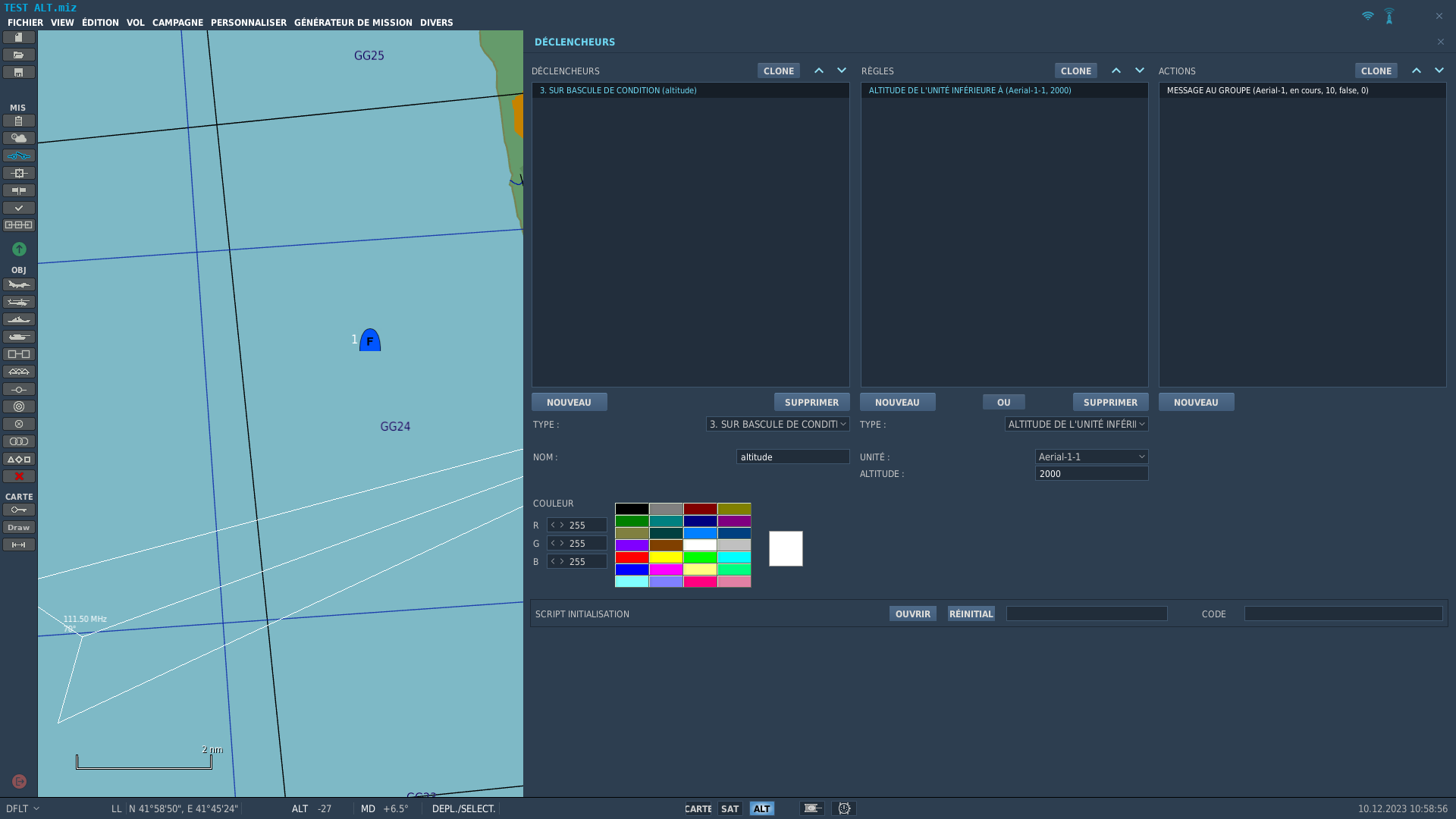Screen dimensions: 1456x819
Task: Toggle the Draw tool under CARTE
Action: coord(19,527)
